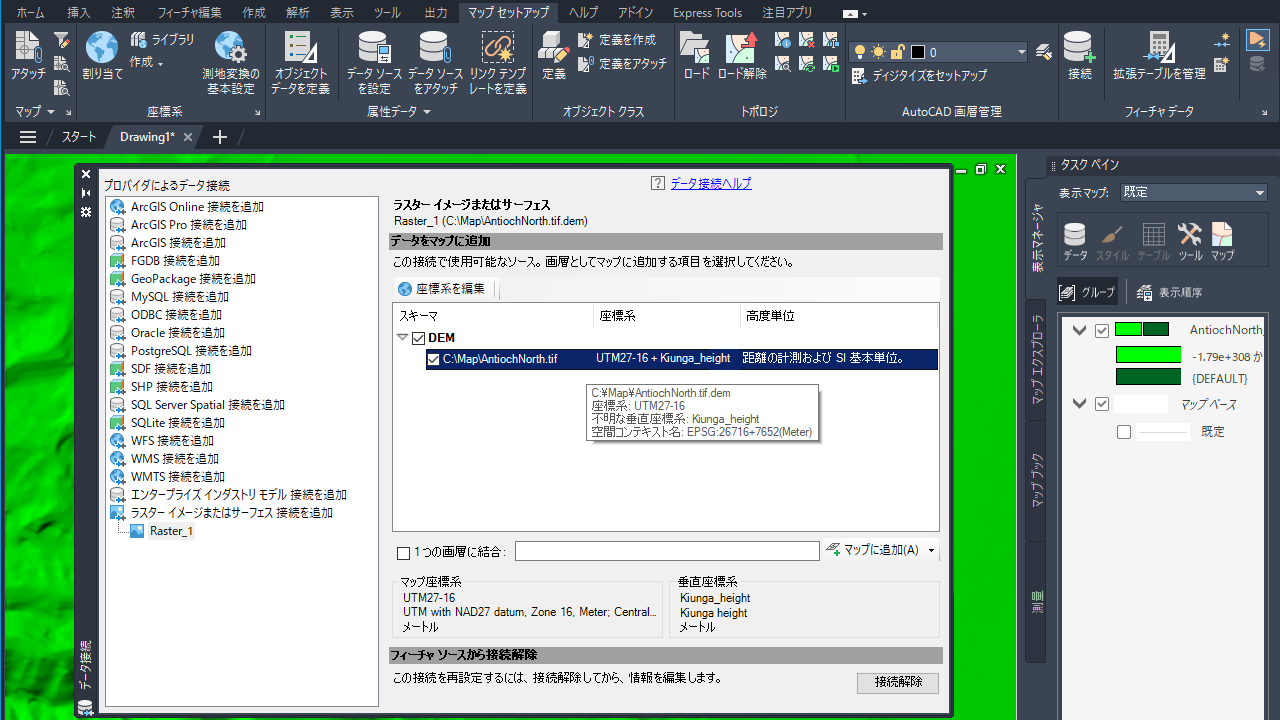The height and width of the screenshot is (720, 1280).
Task: Select the マップ エクスプローラ side tab
Action: pos(1036,361)
